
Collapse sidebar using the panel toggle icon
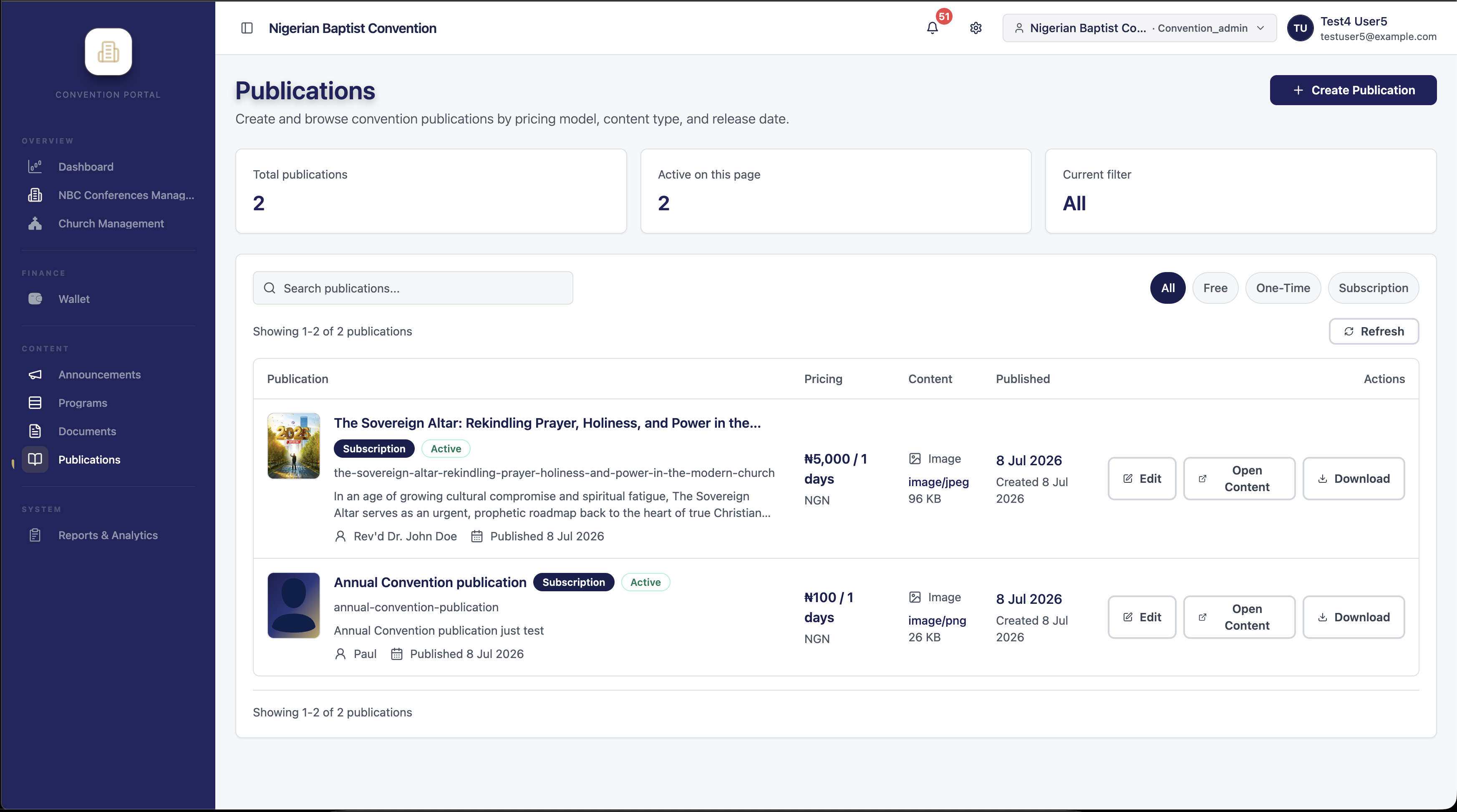pyautogui.click(x=247, y=28)
